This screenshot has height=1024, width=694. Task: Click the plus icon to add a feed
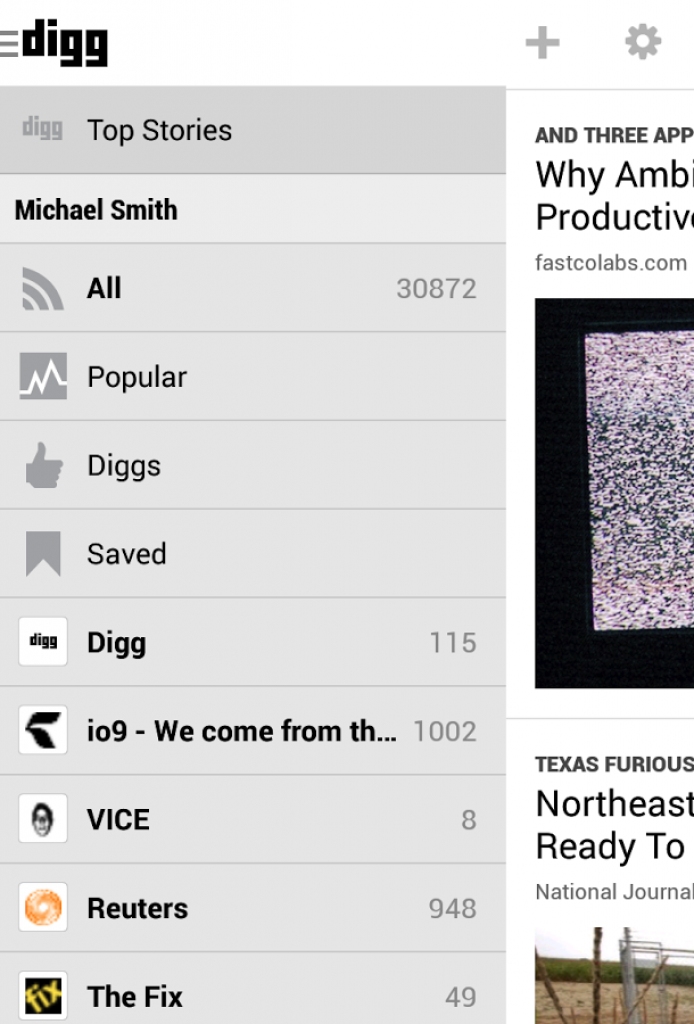[x=542, y=43]
